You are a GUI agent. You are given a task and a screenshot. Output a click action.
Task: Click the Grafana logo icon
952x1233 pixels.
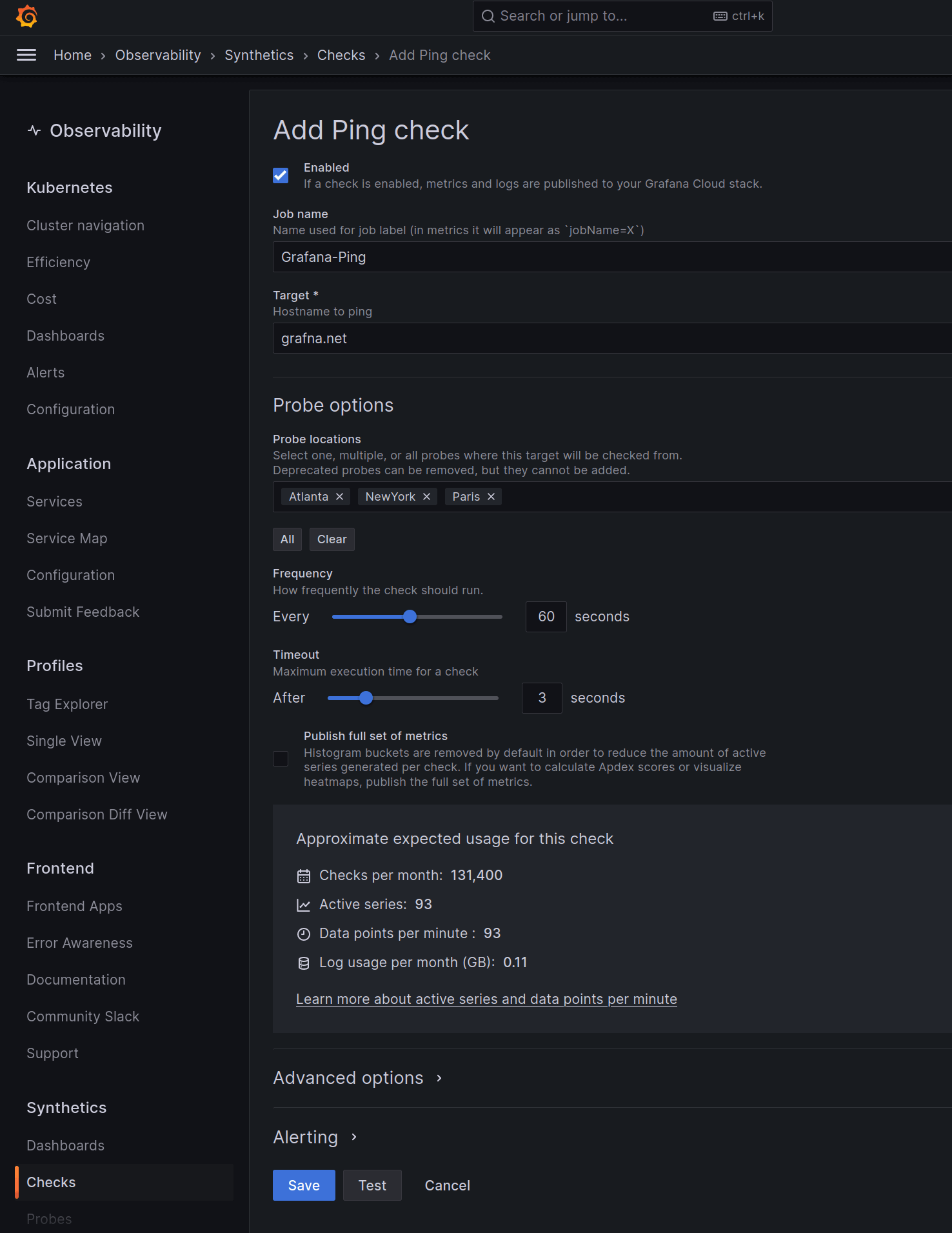26,17
